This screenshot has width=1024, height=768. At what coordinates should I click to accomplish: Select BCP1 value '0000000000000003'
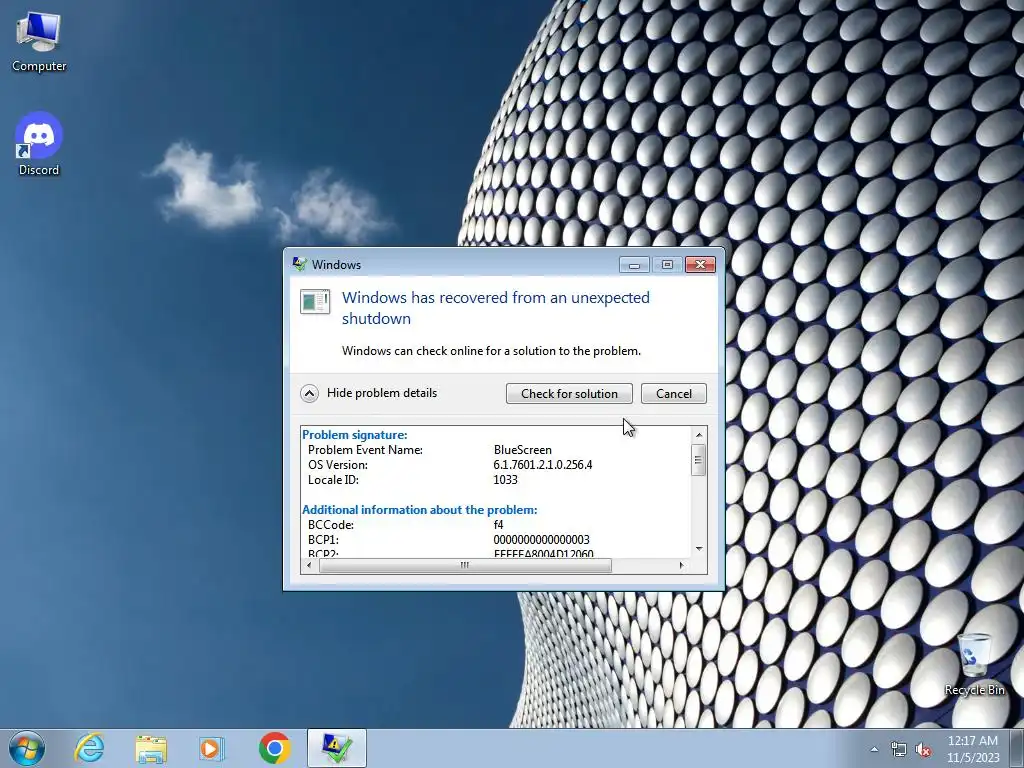[541, 540]
